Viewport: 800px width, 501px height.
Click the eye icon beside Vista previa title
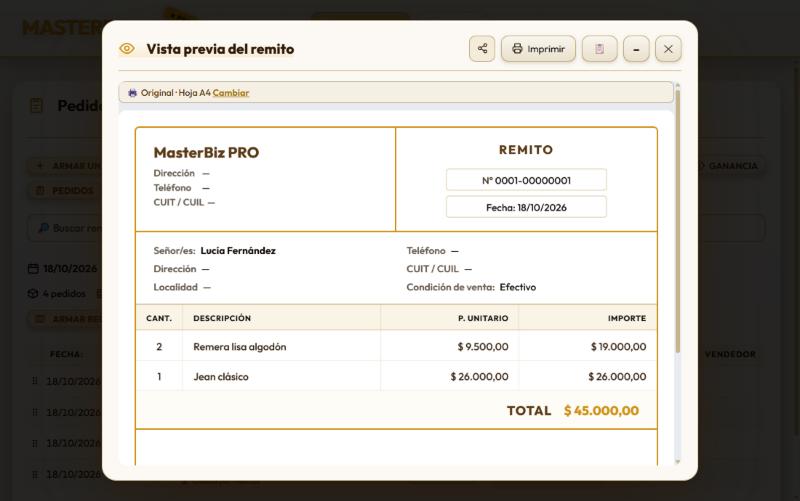[x=127, y=48]
